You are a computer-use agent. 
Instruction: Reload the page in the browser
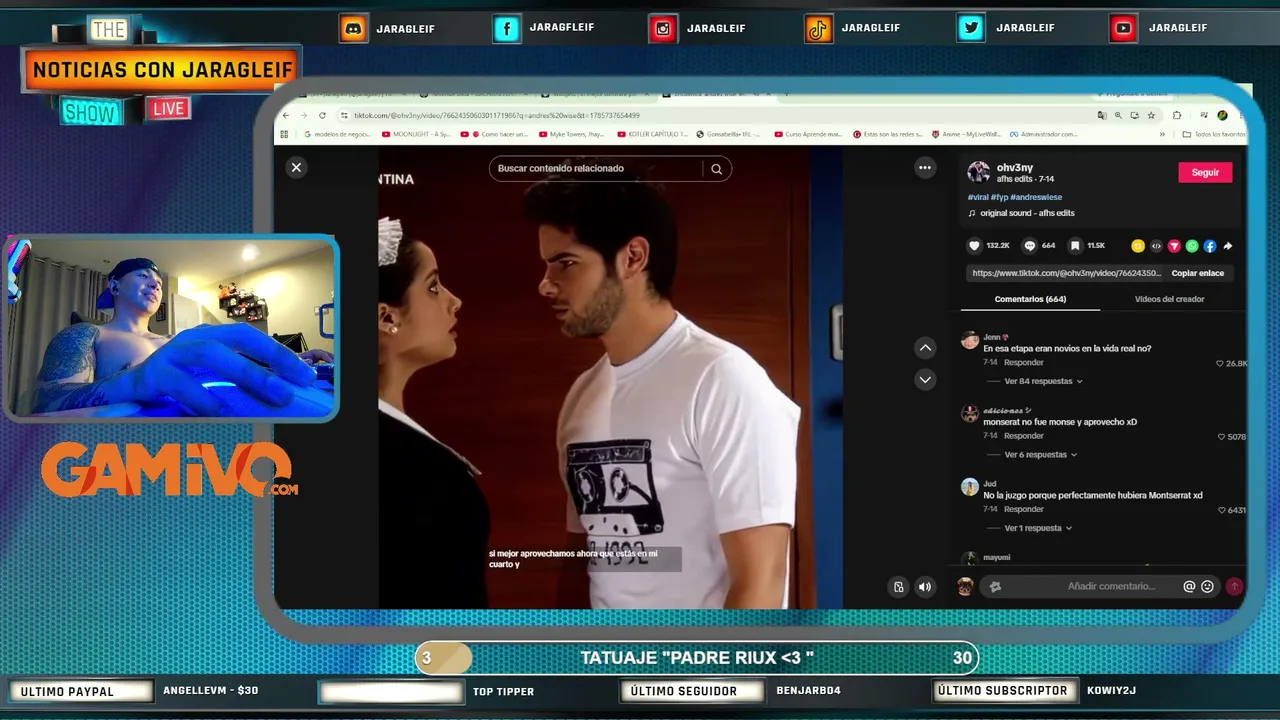coord(322,115)
